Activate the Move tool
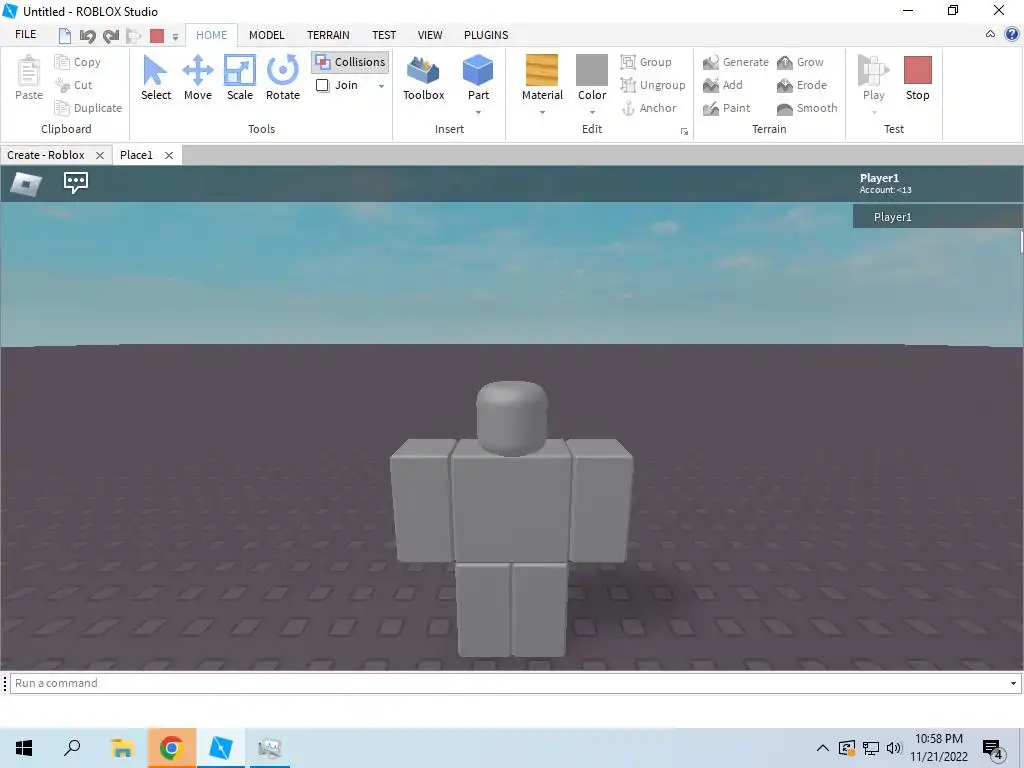This screenshot has width=1024, height=768. (x=197, y=78)
